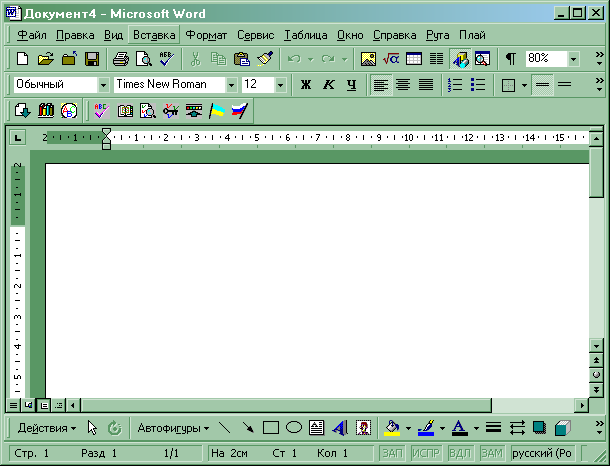Copy selection icon
The image size is (610, 466).
pyautogui.click(x=219, y=59)
